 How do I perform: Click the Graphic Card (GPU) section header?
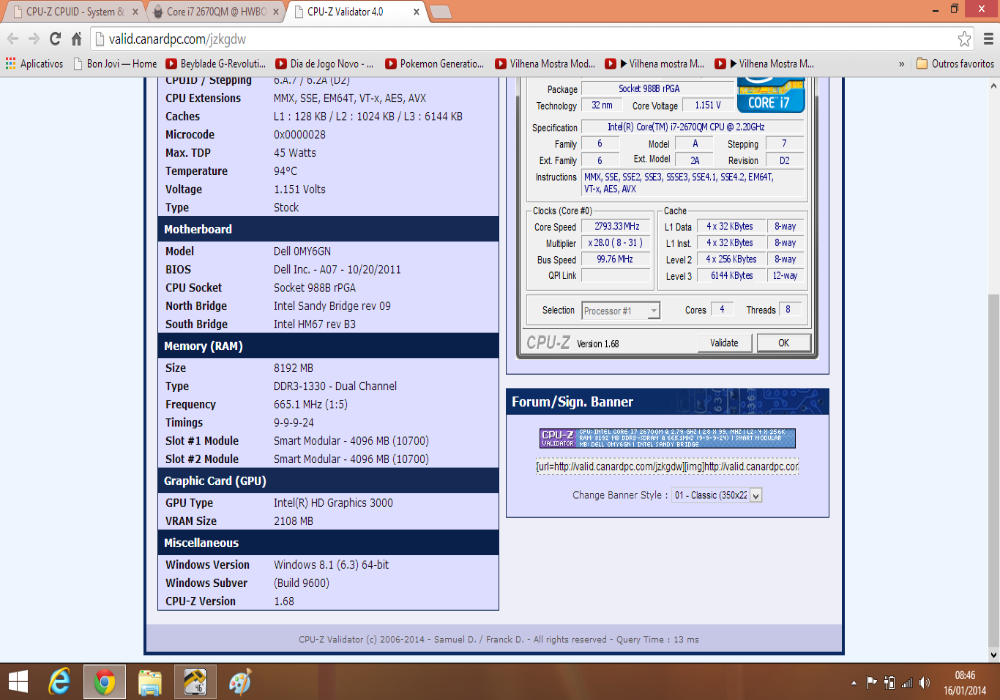[328, 481]
